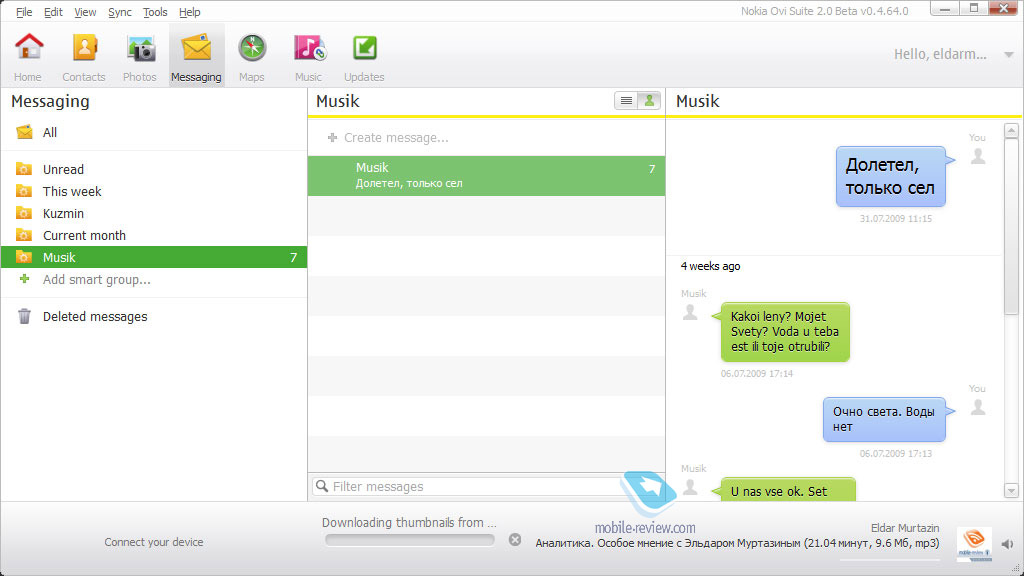Select the Messaging envelope icon
Screen dimensions: 1024x576
pos(197,48)
